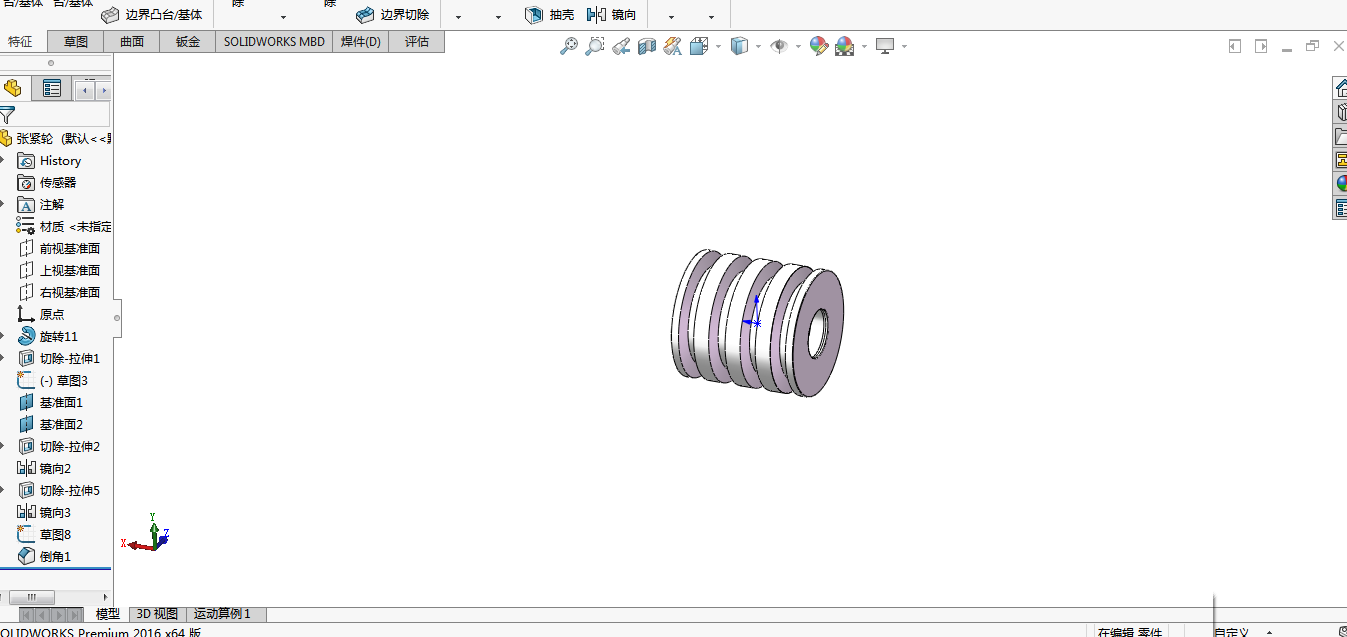Viewport: 1347px width, 637px height.
Task: Select 右视基准面 Right Plane
Action: (x=59, y=293)
